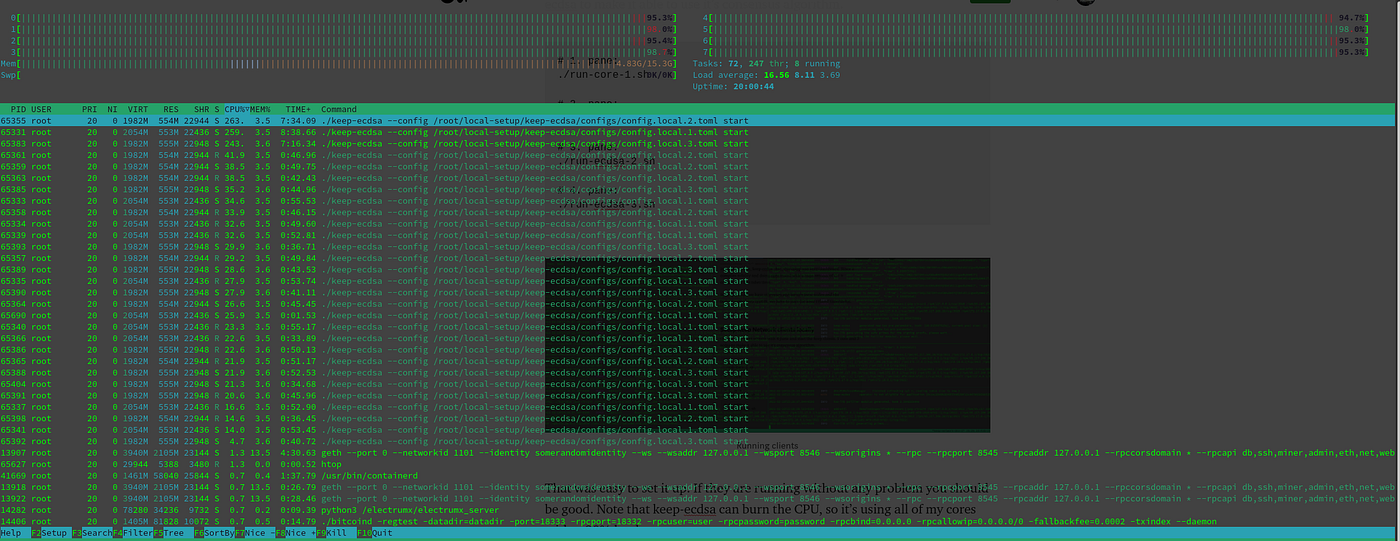Select process row with PID 65363
This screenshot has height=541, width=1400.
[x=700, y=178]
